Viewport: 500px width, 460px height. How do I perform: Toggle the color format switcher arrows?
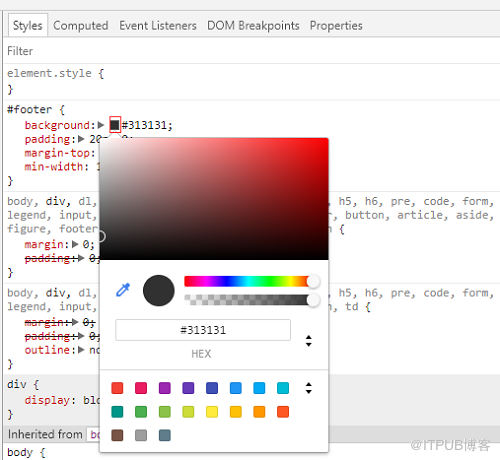point(309,341)
